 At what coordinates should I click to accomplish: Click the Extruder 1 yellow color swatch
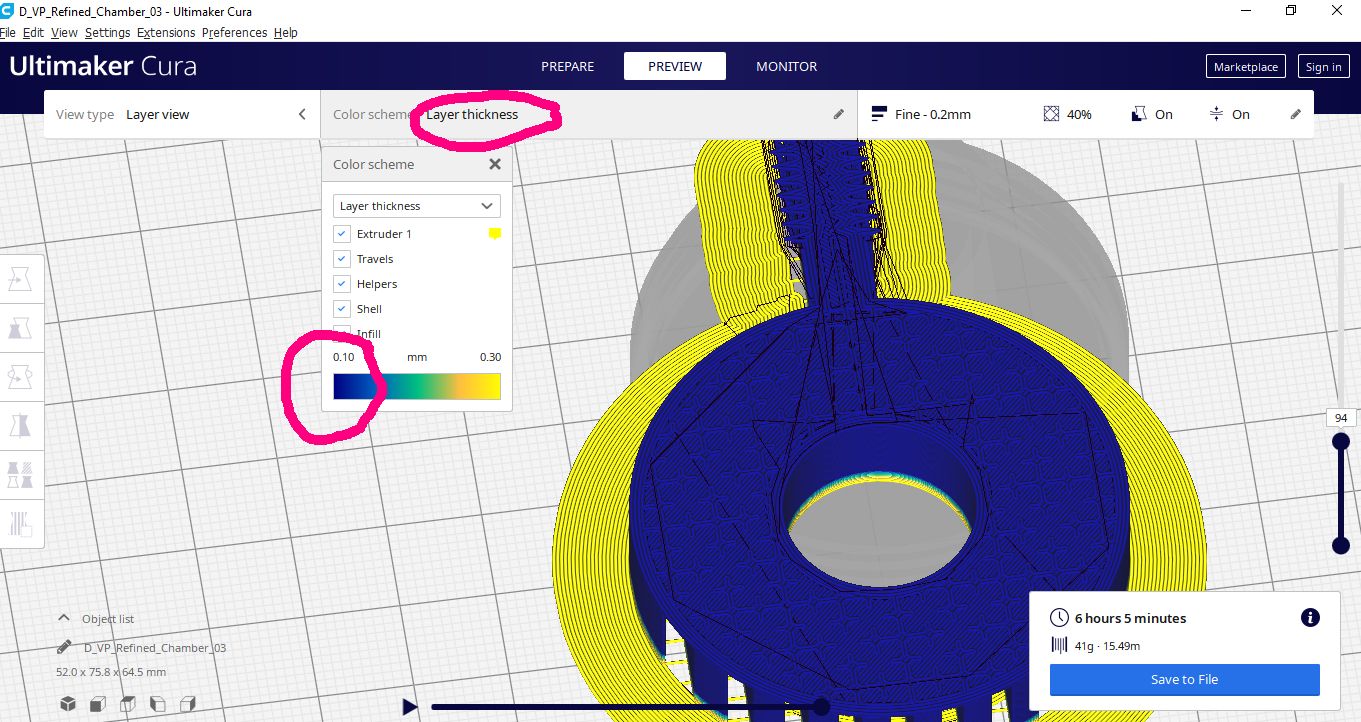click(494, 233)
